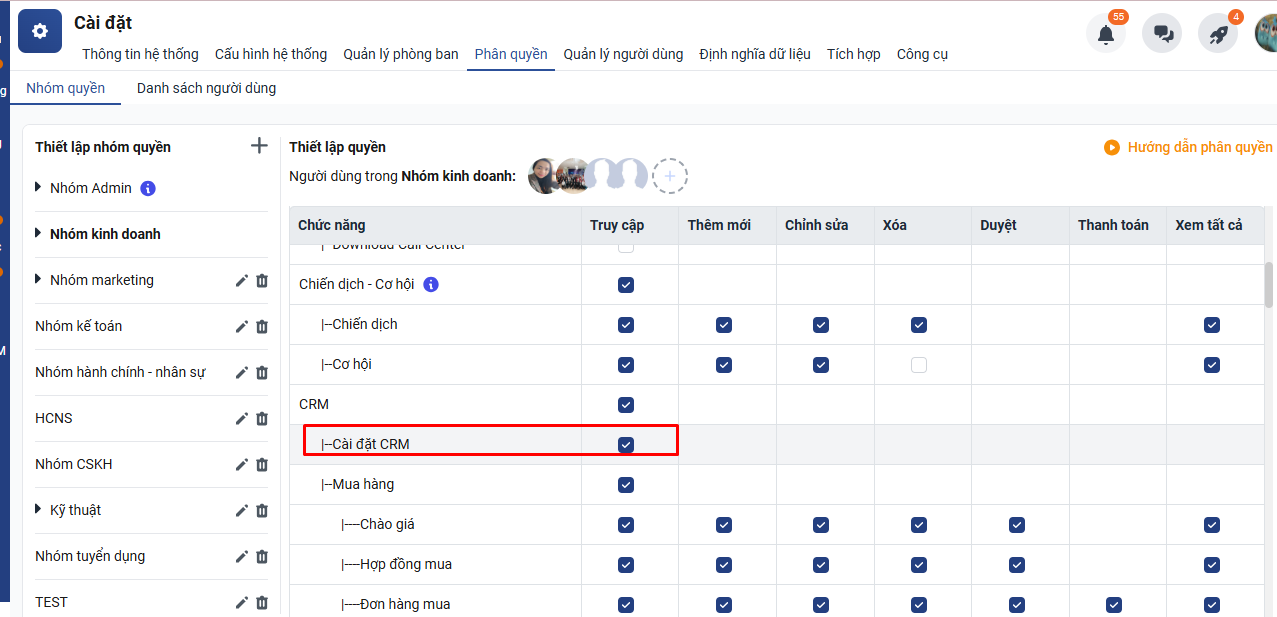Open Hướng dẫn phân quyền guide link

[x=1189, y=147]
